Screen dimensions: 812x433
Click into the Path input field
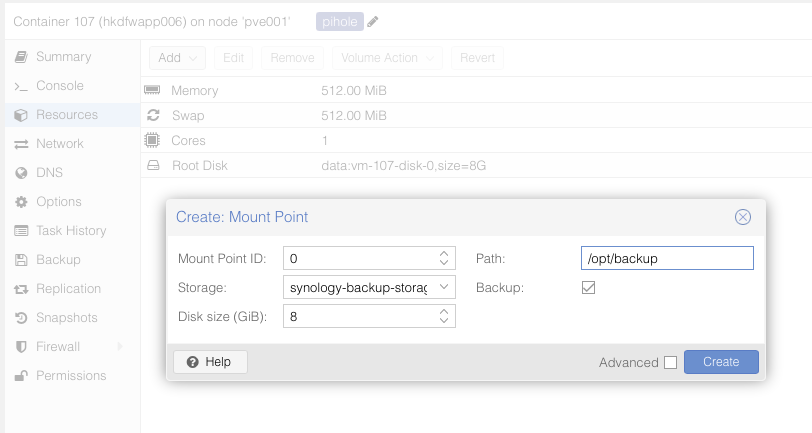coord(667,258)
